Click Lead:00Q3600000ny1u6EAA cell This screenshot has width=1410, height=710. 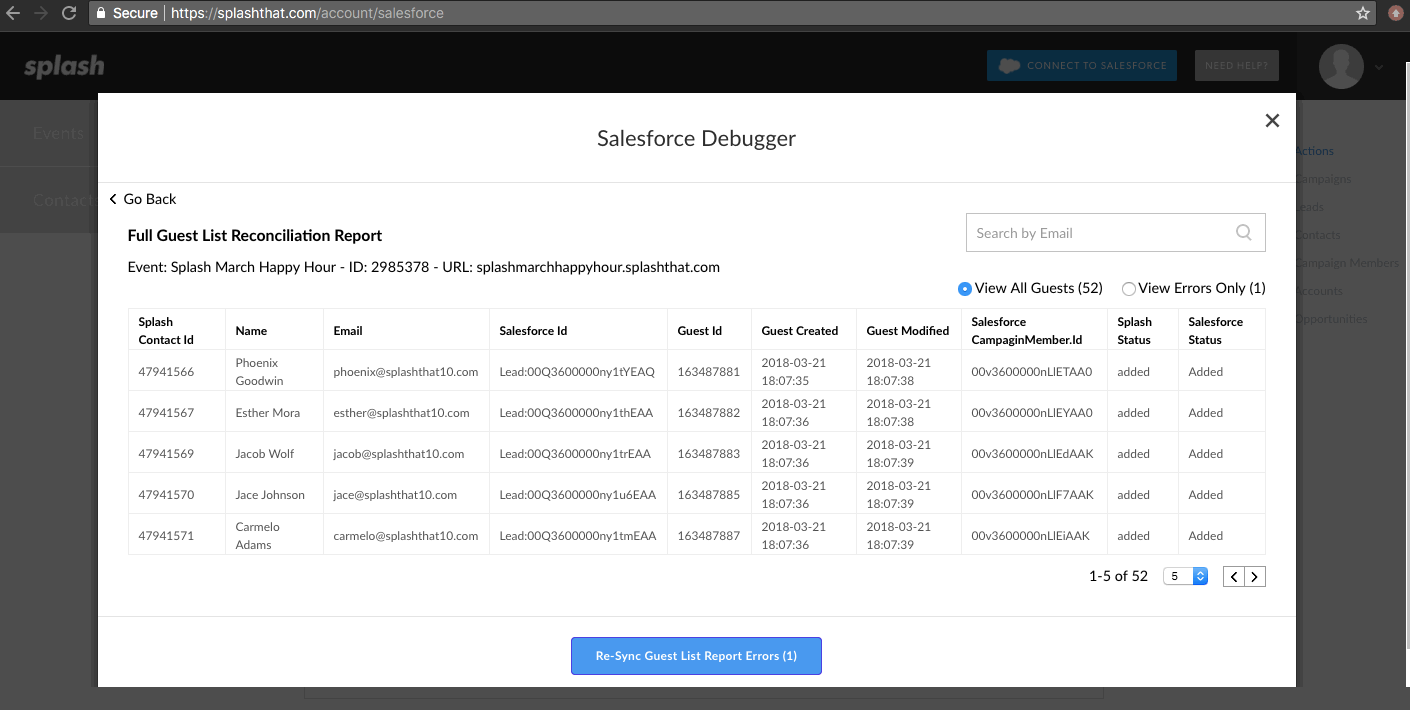tap(578, 494)
